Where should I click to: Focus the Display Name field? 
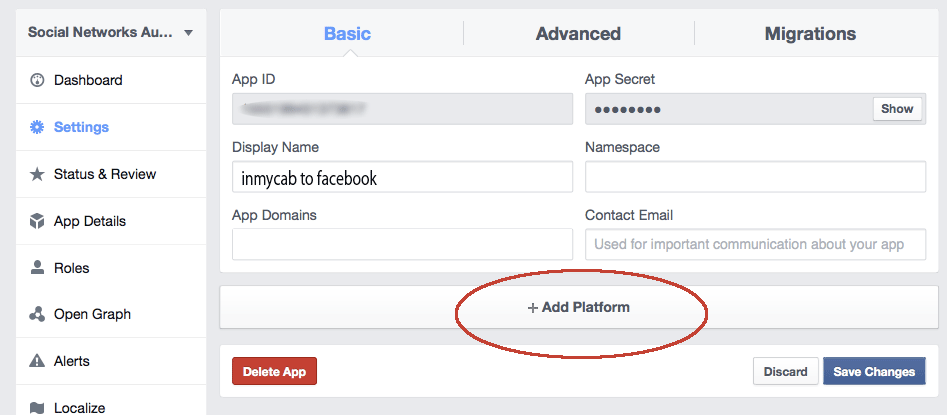click(402, 178)
